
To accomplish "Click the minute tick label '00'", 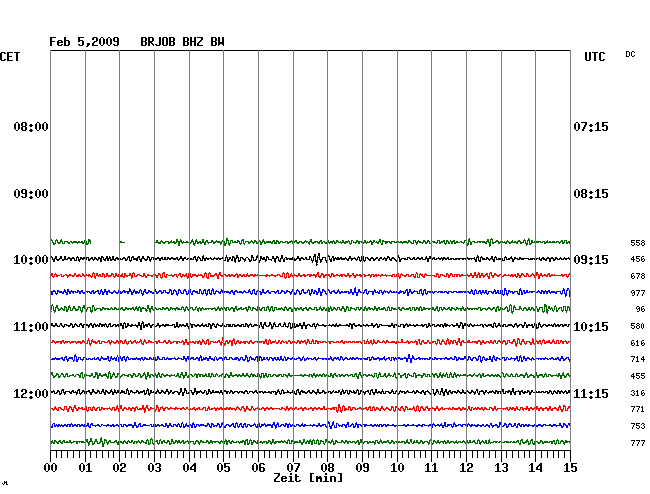I will (x=51, y=468).
